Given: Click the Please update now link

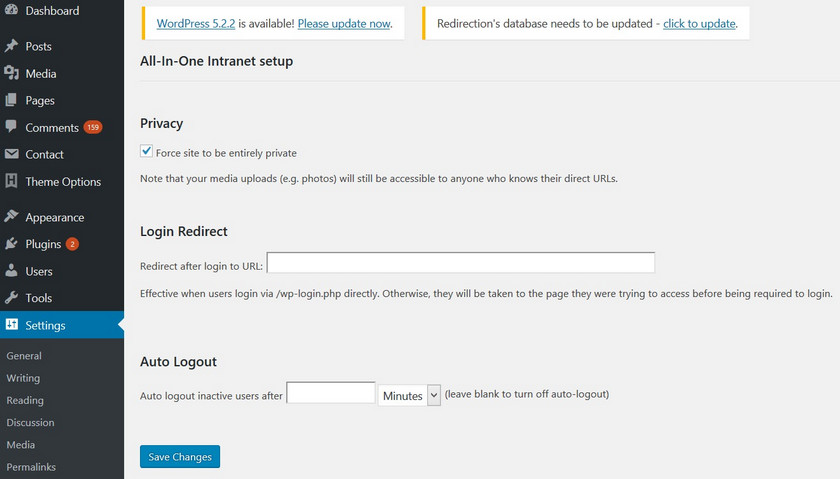Looking at the screenshot, I should click(x=344, y=23).
